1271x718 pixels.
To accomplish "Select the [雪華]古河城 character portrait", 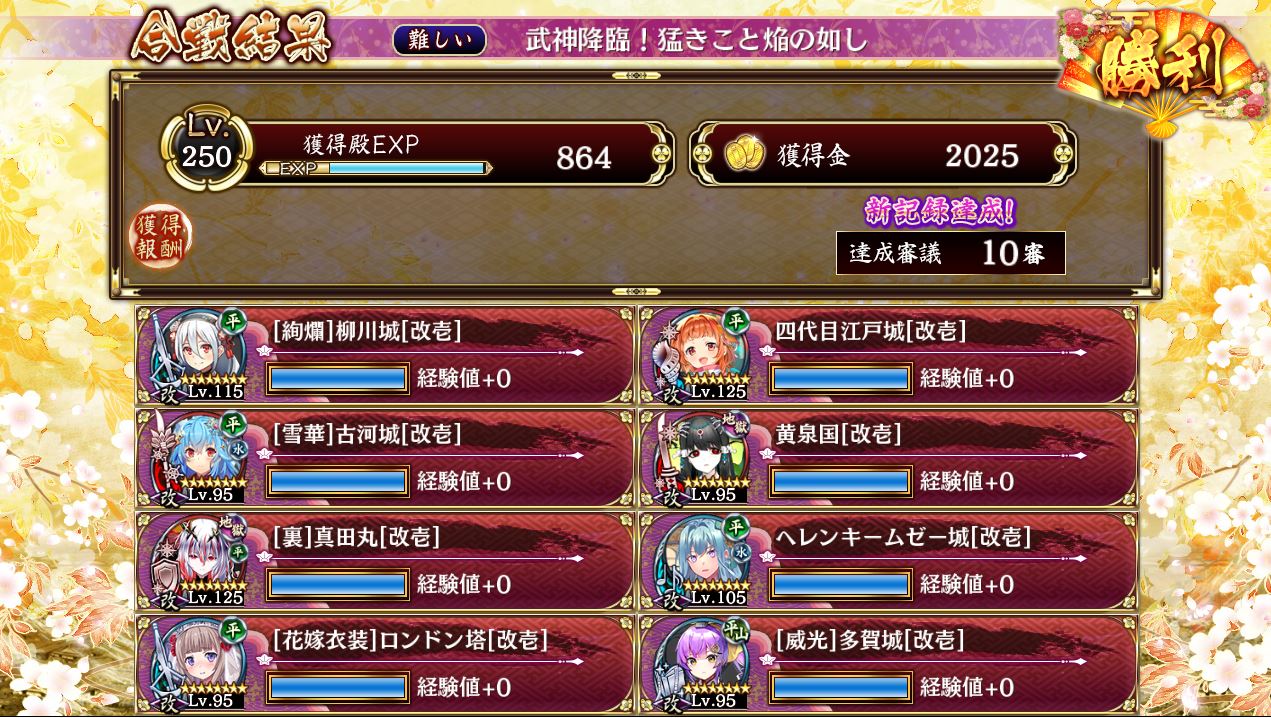I will pos(198,457).
